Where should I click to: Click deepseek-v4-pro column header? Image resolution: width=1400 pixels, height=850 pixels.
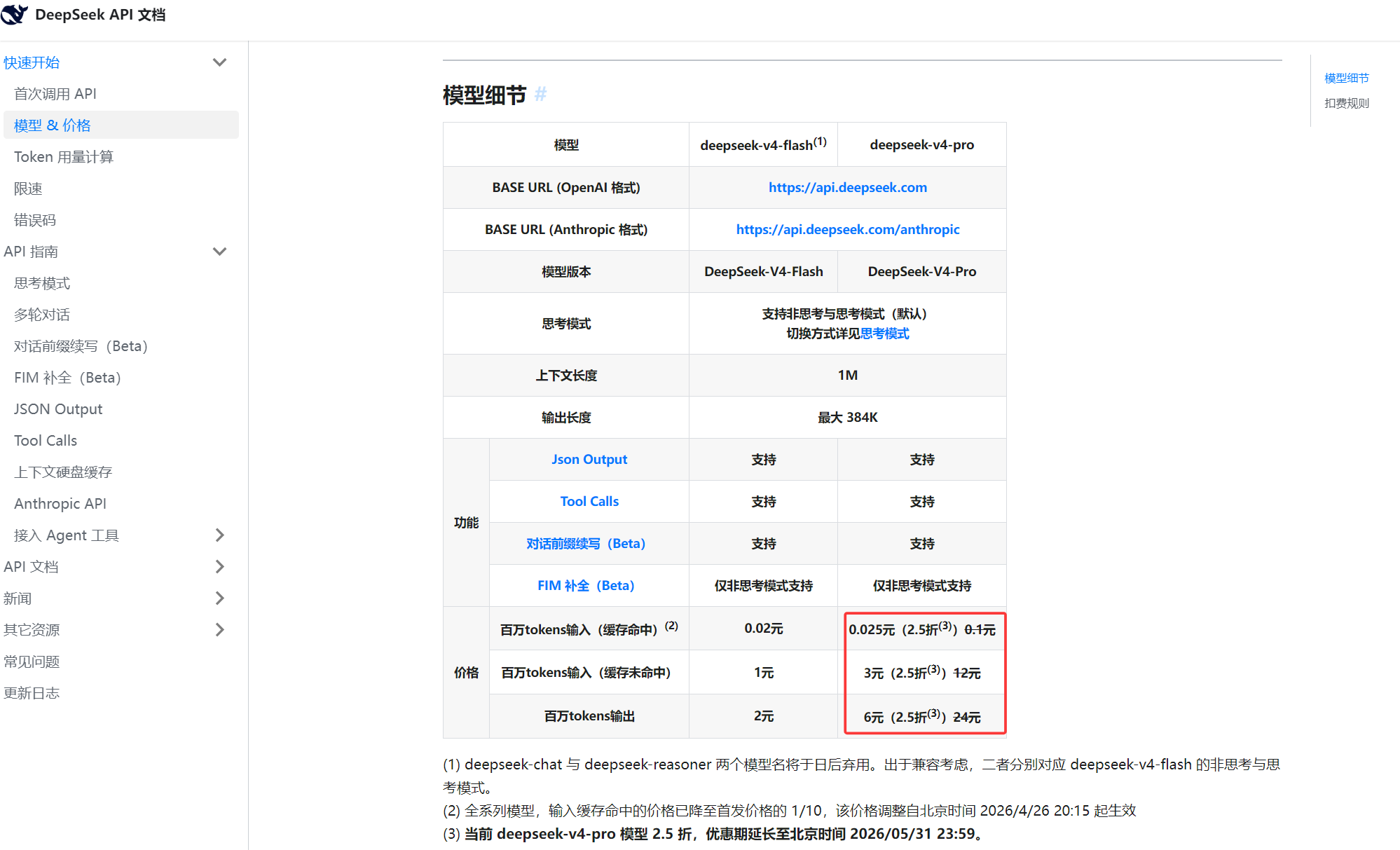point(921,144)
